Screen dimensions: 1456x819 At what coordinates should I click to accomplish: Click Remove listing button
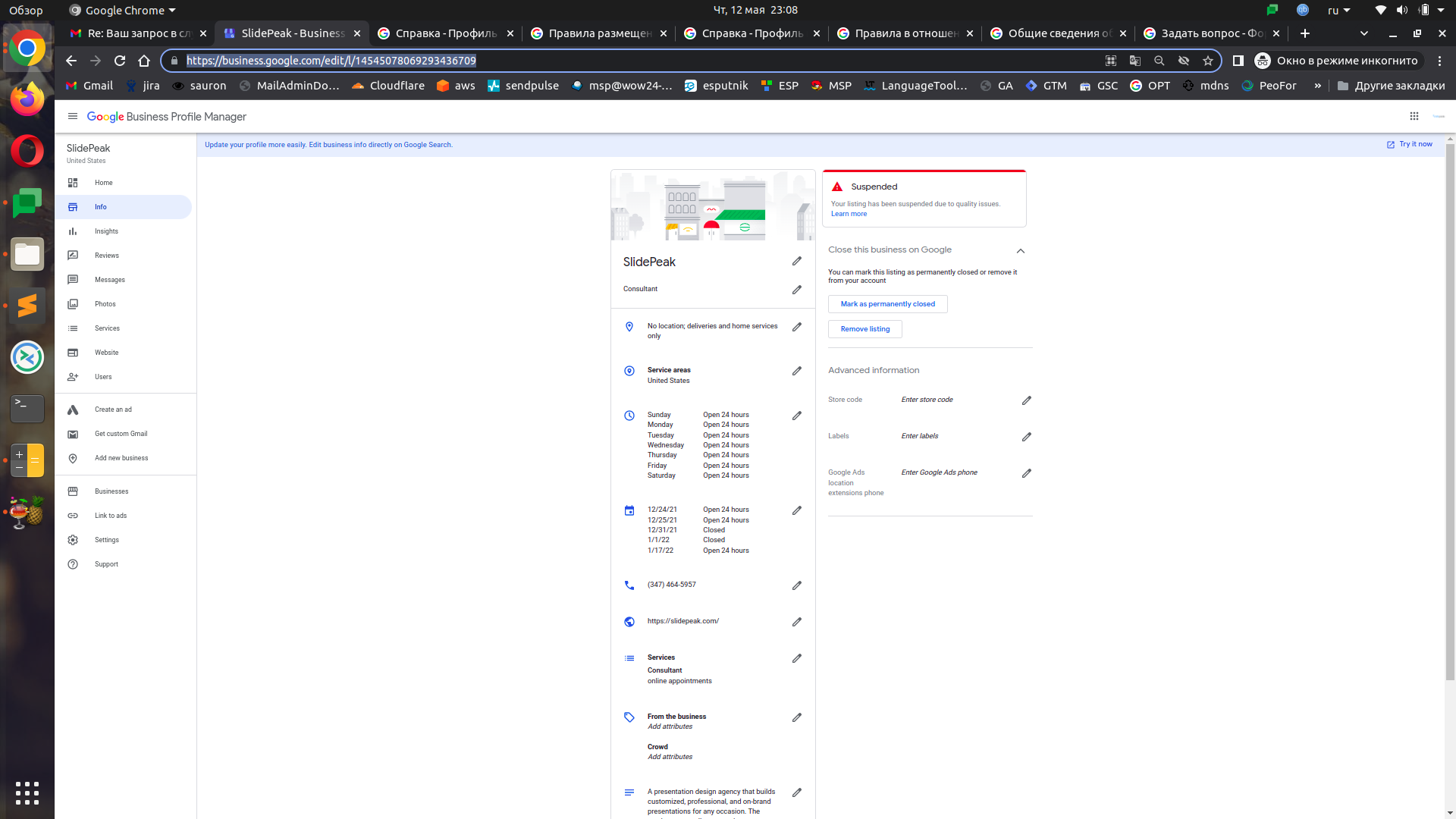(864, 329)
